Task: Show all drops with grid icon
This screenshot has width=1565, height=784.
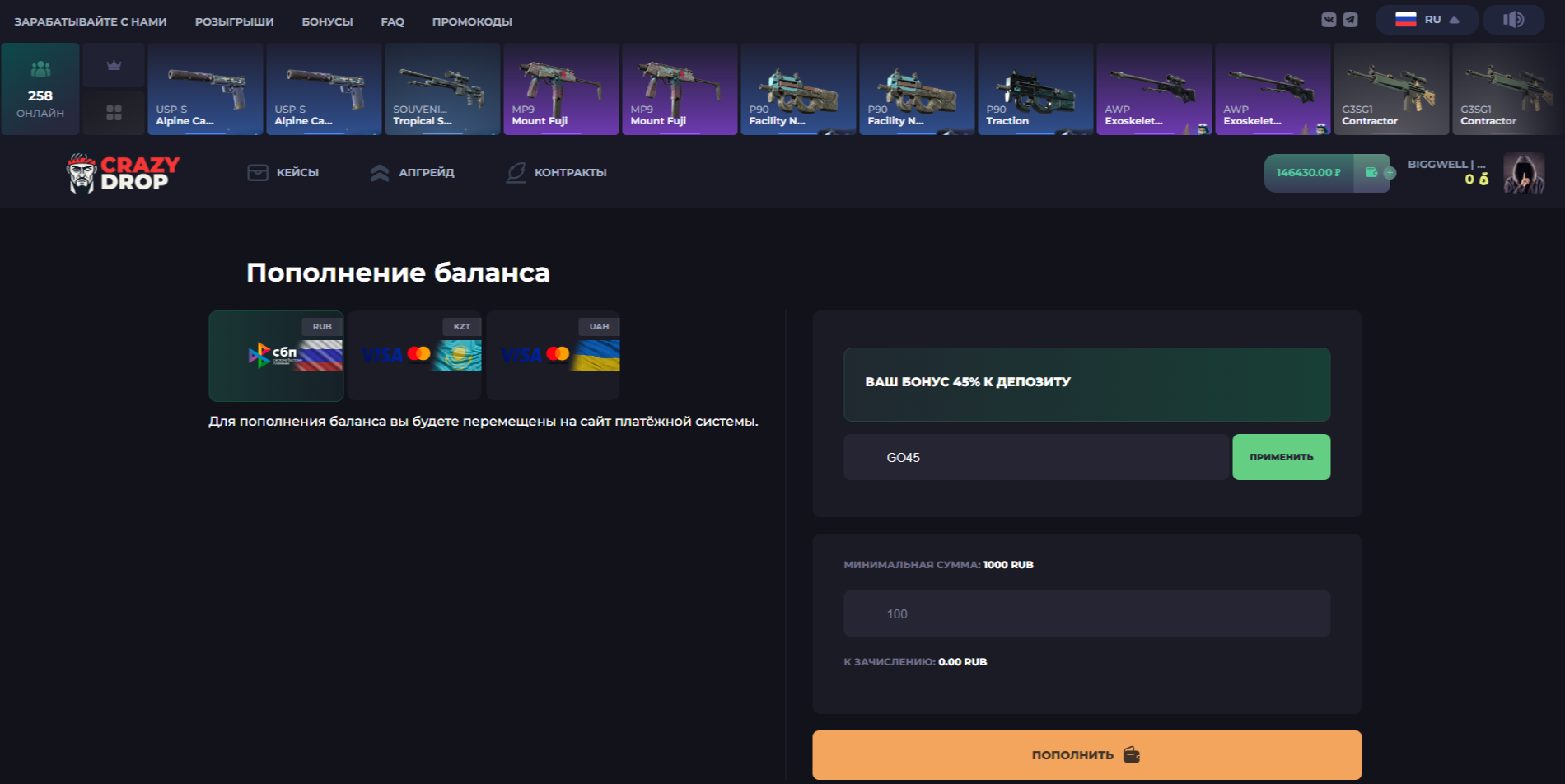Action: click(114, 113)
